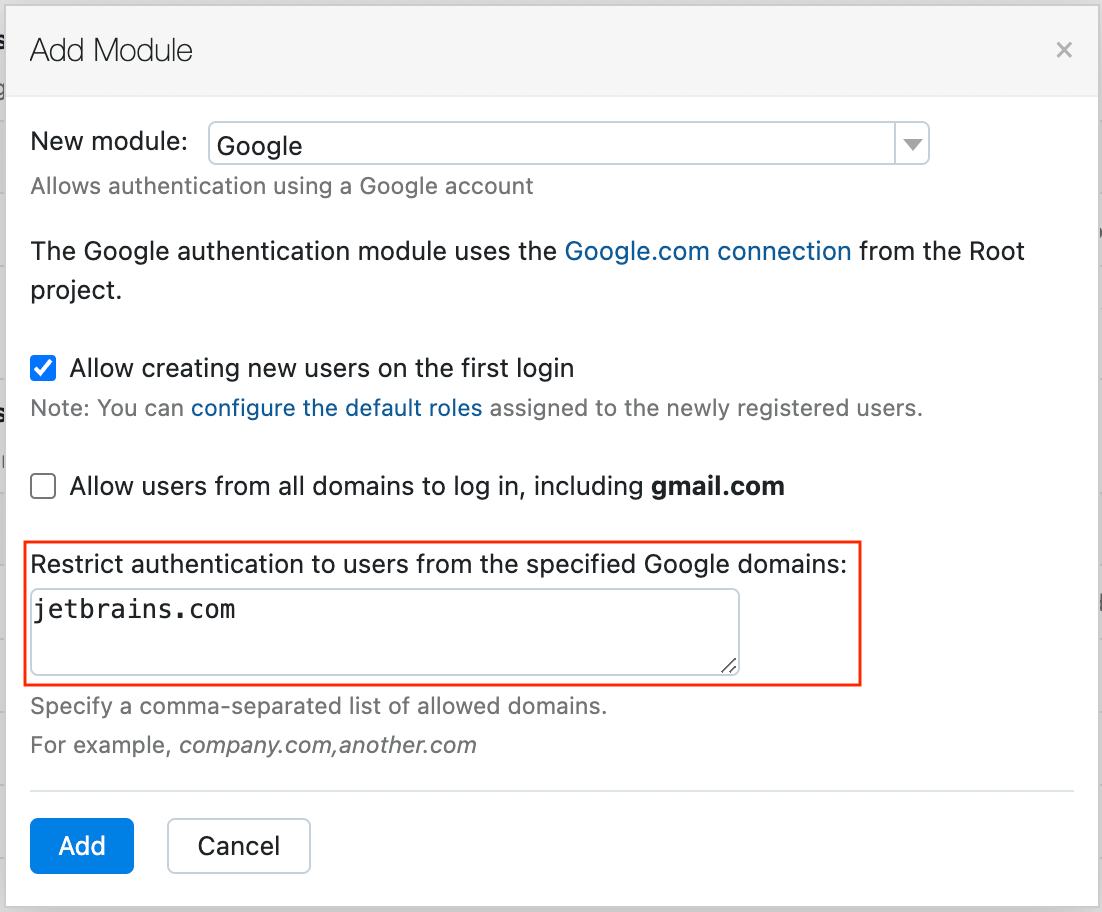Click the 'Allow creating new users on the first login' label

tap(321, 368)
